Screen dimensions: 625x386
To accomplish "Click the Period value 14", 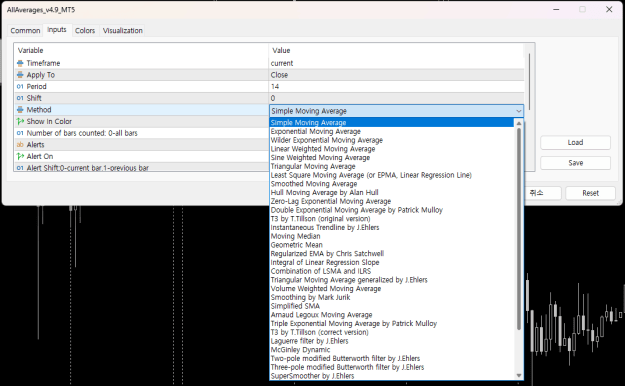I will (x=275, y=87).
